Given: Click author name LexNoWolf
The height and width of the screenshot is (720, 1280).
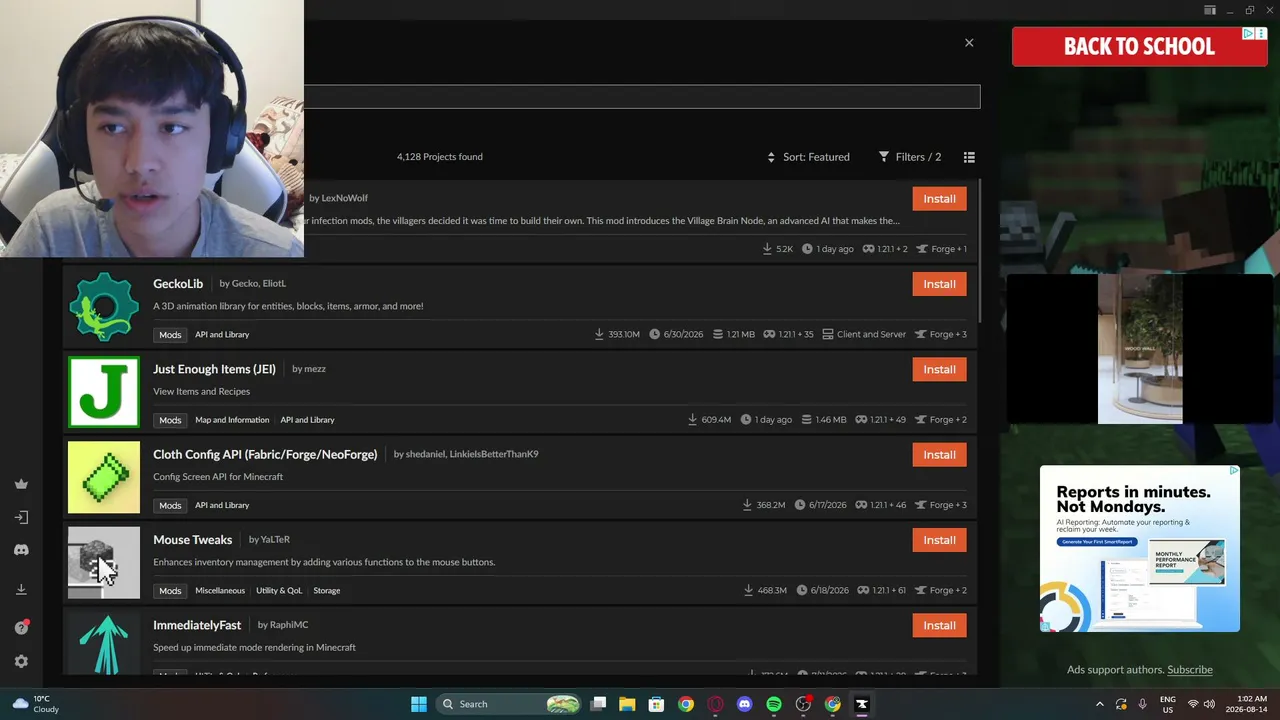Looking at the screenshot, I should point(345,198).
